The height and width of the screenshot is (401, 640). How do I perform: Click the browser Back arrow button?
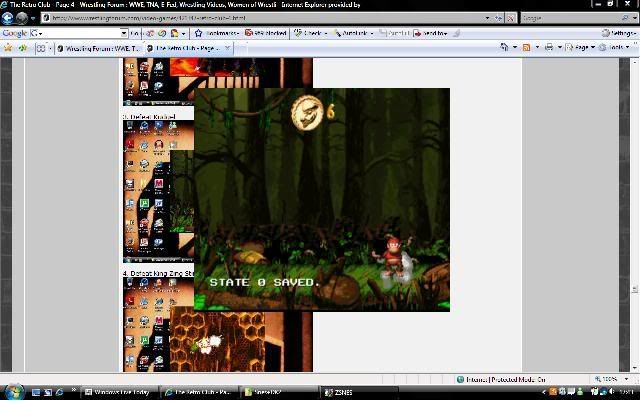click(x=7, y=18)
